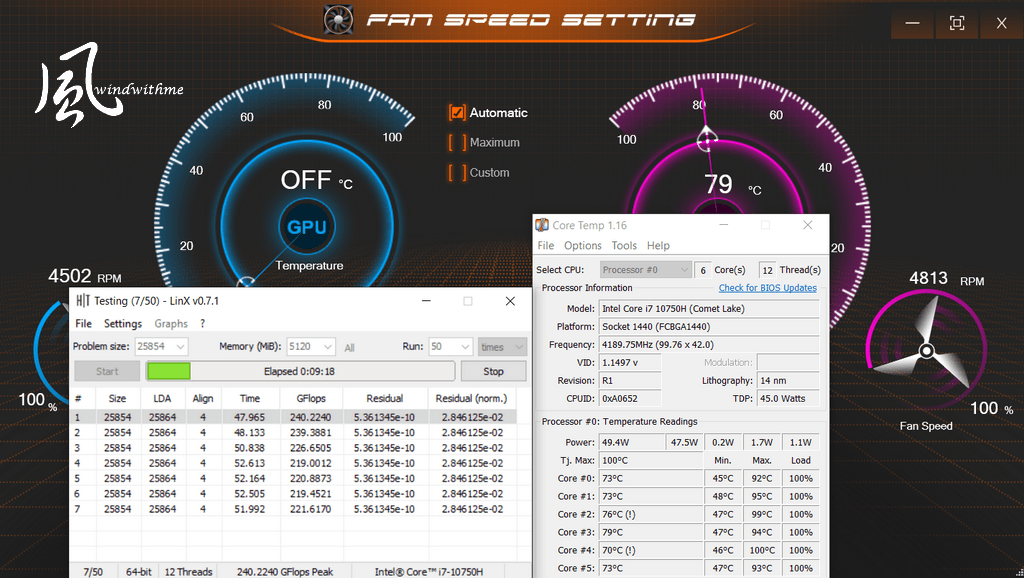This screenshot has height=578, width=1024.
Task: Click the three-blade fan speed icon
Action: click(926, 351)
